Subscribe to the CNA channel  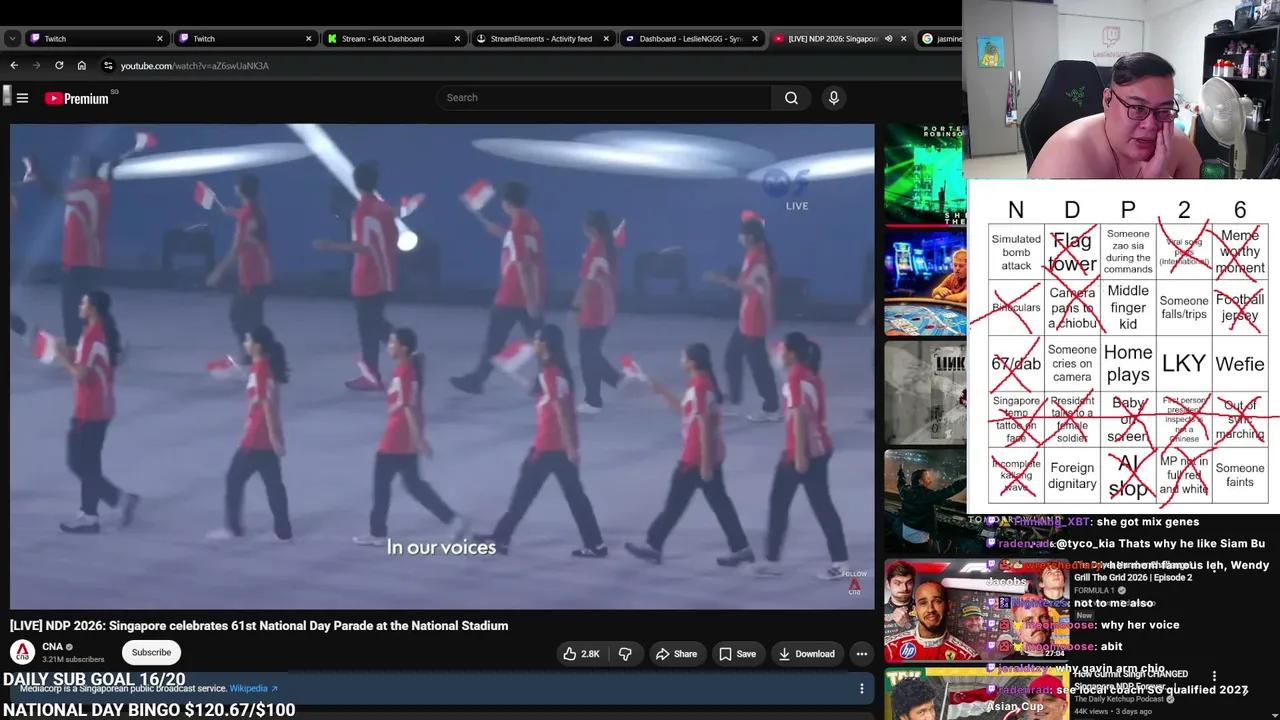click(151, 653)
